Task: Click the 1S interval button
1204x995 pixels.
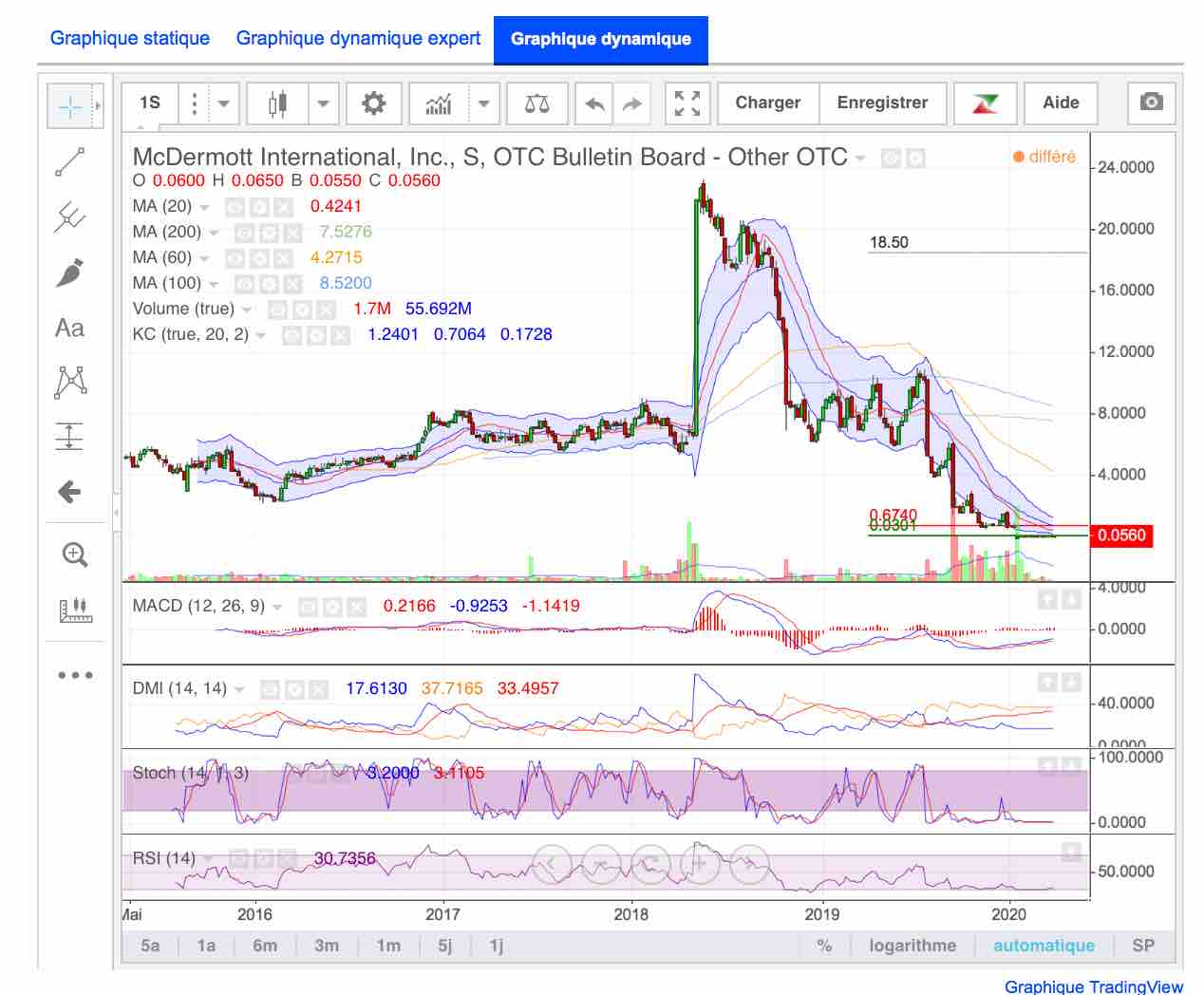Action: click(150, 103)
